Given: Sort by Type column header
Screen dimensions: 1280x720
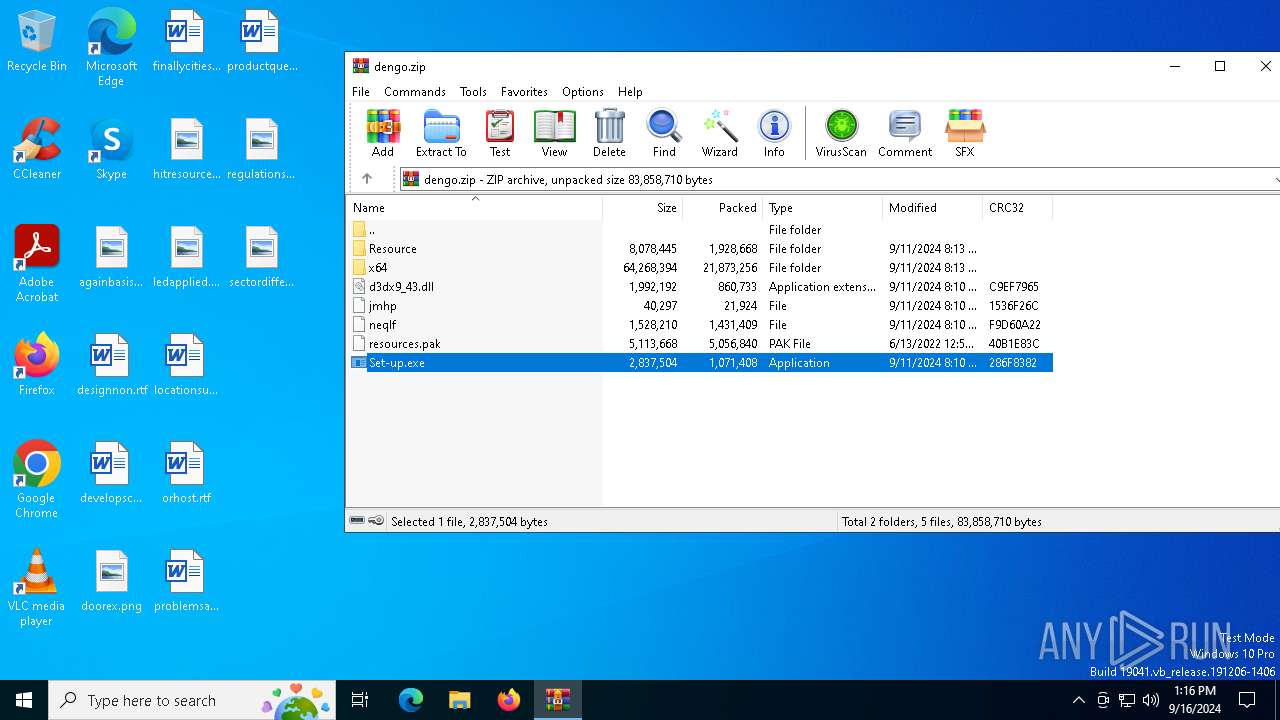Looking at the screenshot, I should click(823, 208).
